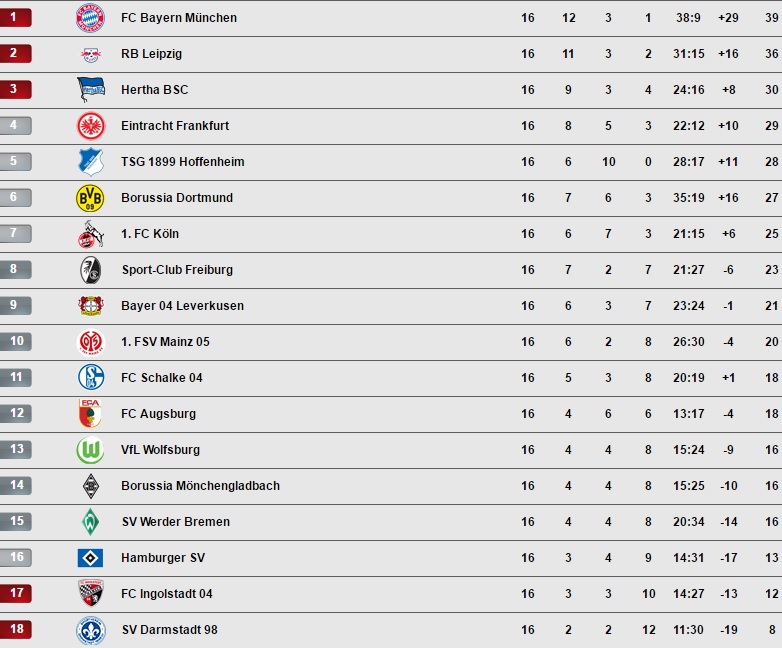Click the Sport-Club Freiburg team name
Screen dimensions: 782x648
pyautogui.click(x=177, y=270)
